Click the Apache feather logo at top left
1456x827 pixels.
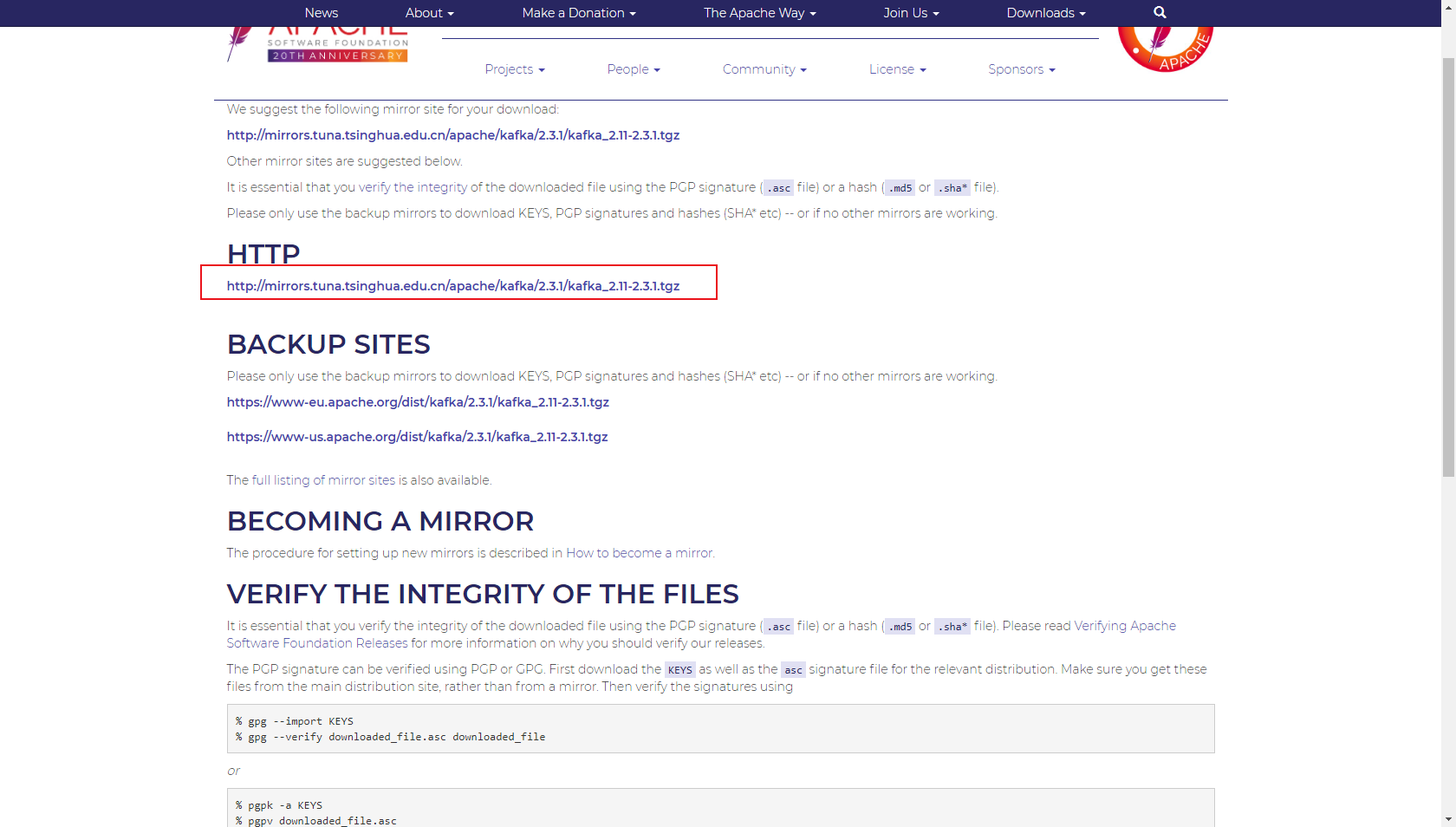(317, 44)
